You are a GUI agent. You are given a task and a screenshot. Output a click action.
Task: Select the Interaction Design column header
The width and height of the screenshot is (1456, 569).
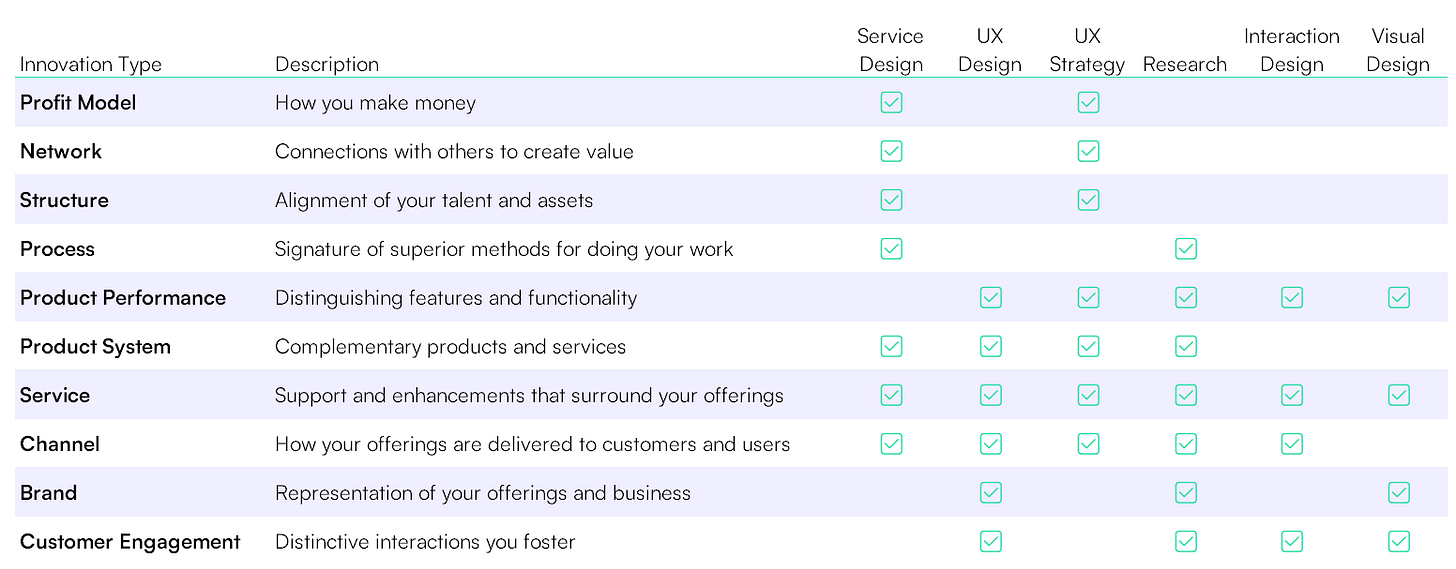tap(1292, 50)
